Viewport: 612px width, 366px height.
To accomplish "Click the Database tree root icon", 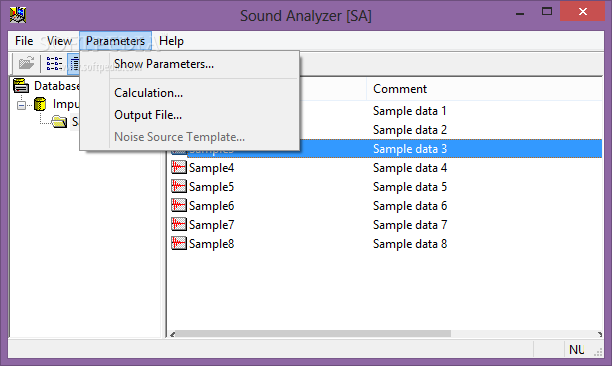I will (21, 86).
